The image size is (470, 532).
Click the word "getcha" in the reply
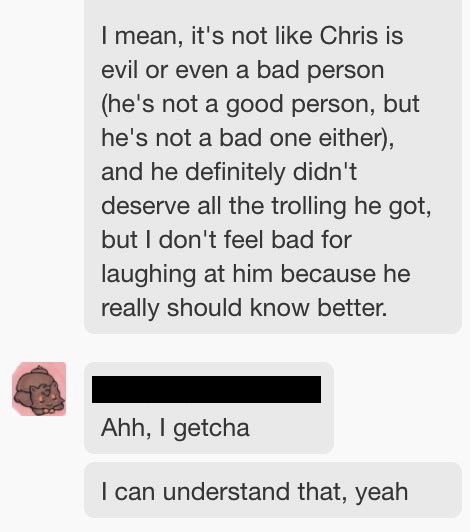(x=211, y=429)
